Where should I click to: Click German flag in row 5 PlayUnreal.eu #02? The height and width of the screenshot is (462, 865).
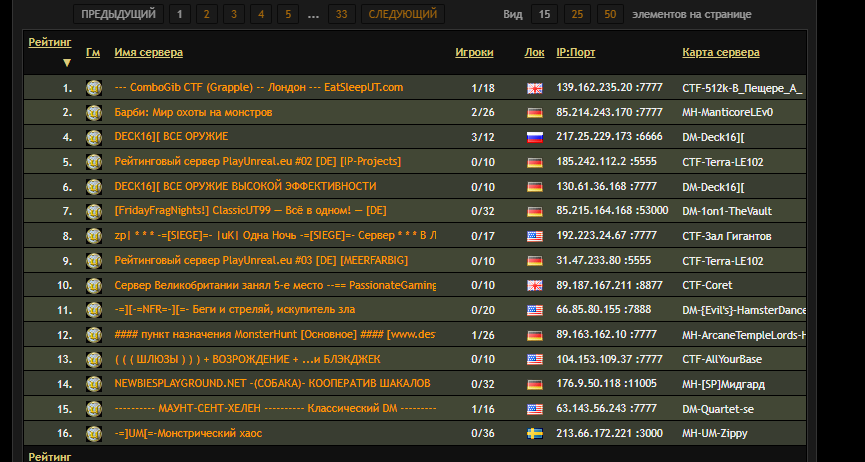tap(535, 162)
